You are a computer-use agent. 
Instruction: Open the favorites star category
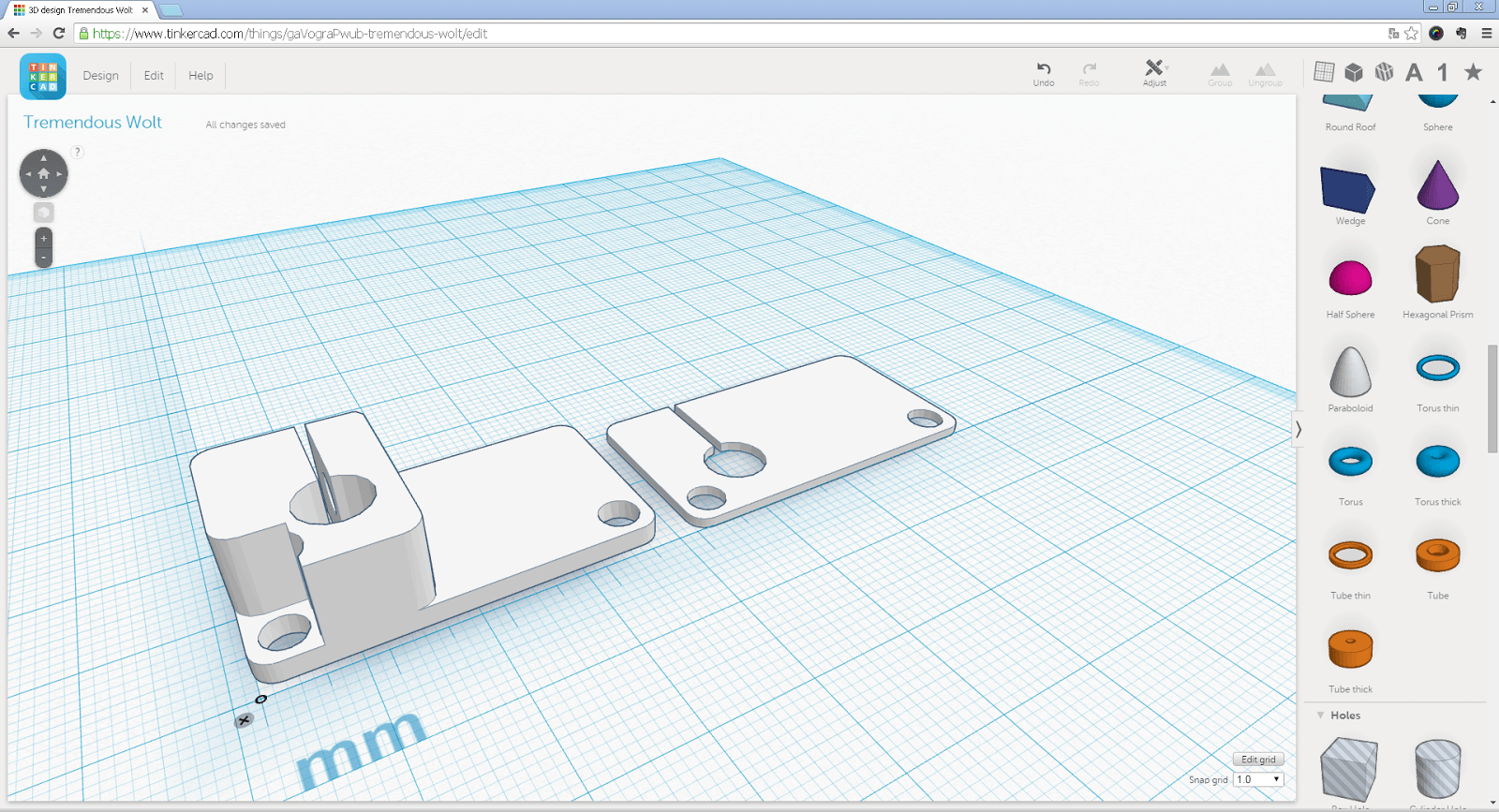coord(1473,72)
